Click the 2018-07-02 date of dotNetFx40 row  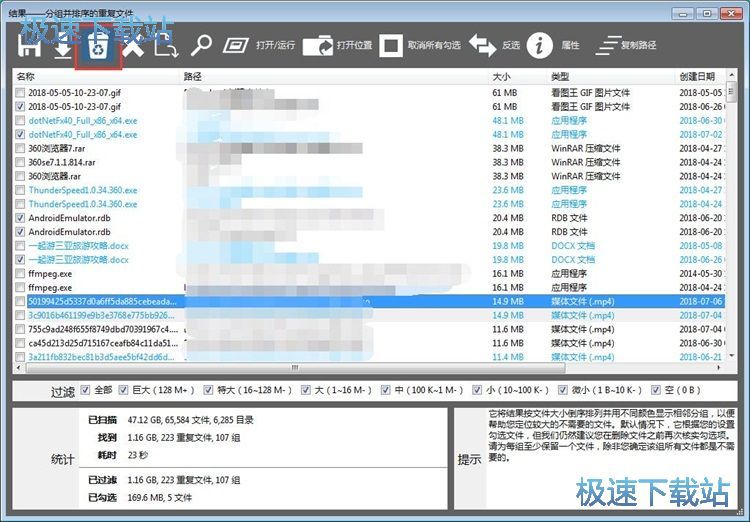pyautogui.click(x=701, y=134)
